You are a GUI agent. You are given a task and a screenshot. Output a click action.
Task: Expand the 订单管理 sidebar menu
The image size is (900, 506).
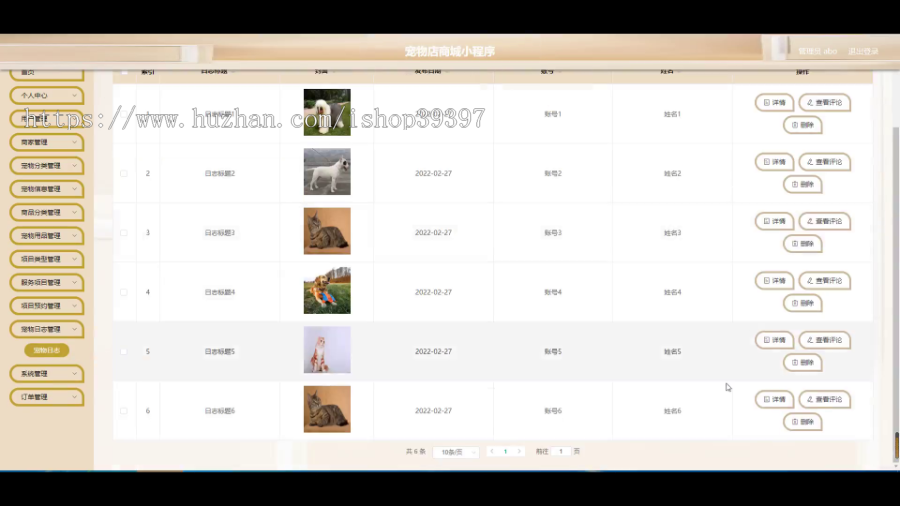pyautogui.click(x=46, y=397)
